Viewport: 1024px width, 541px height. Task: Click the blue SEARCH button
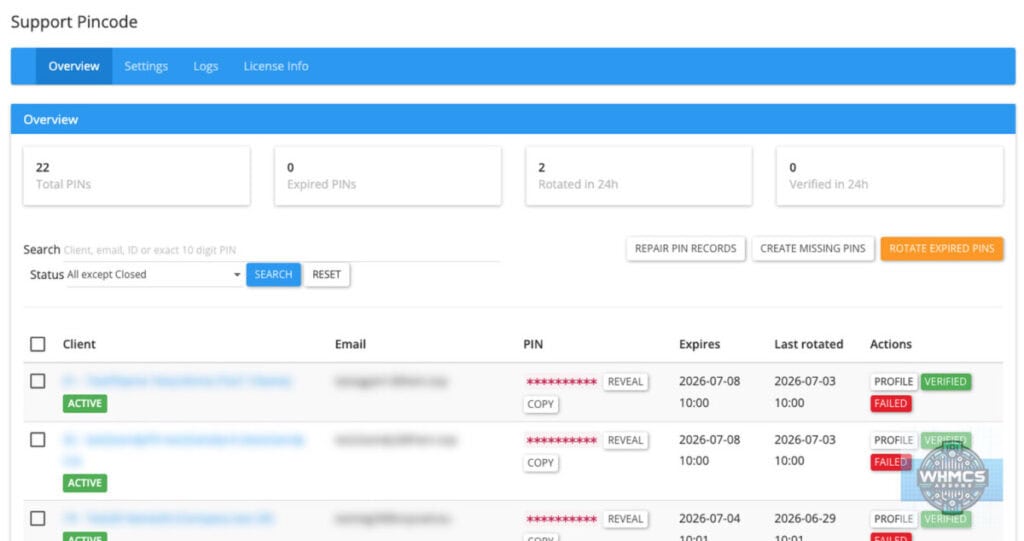coord(273,274)
